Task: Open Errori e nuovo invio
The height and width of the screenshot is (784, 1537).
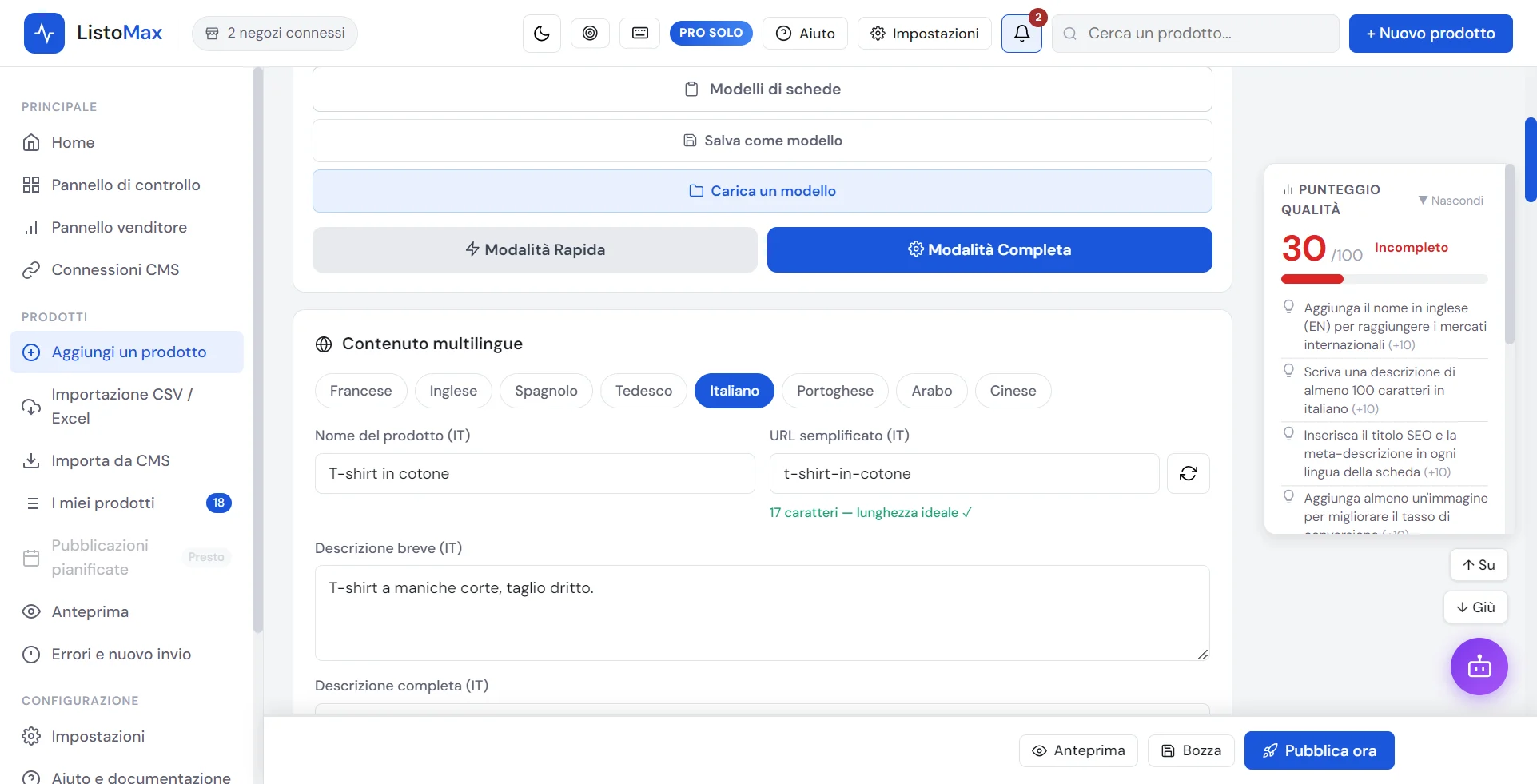Action: 126,654
